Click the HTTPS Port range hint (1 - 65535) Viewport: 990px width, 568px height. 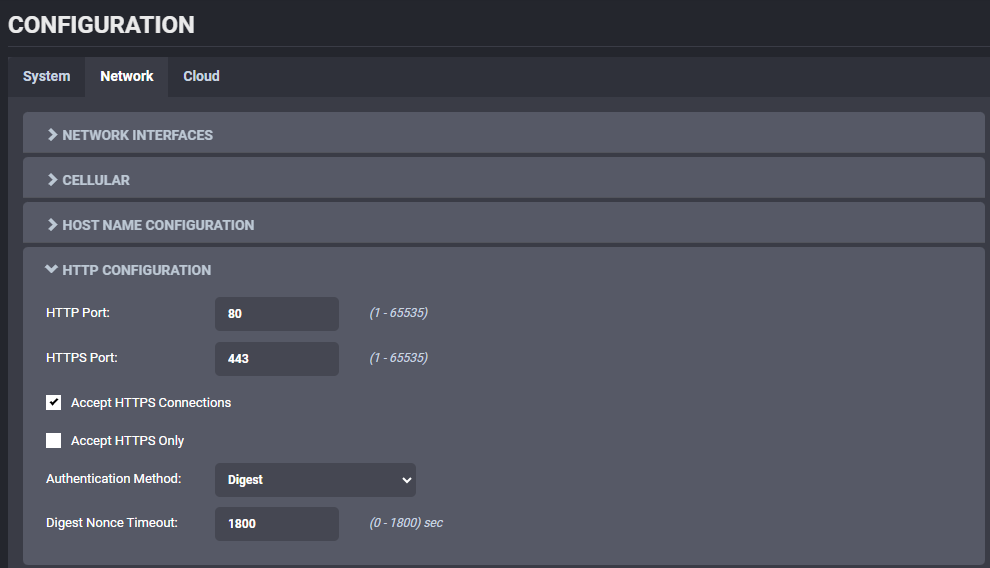[398, 358]
